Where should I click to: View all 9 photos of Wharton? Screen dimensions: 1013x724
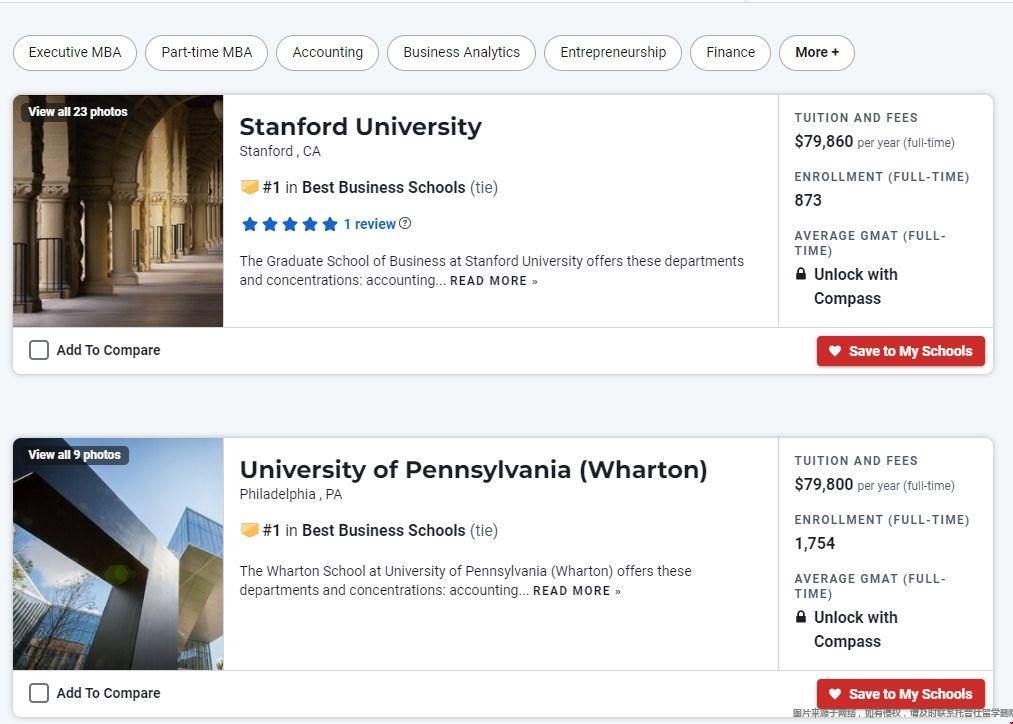(74, 455)
